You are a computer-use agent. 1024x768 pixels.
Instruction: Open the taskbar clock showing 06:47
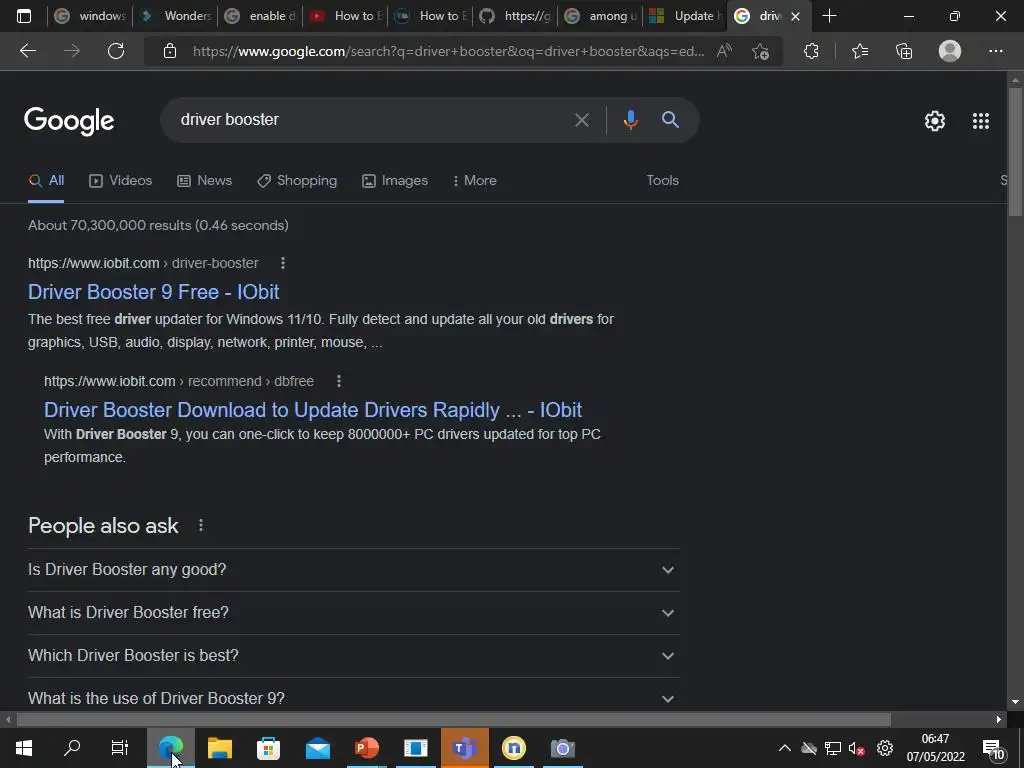point(935,748)
